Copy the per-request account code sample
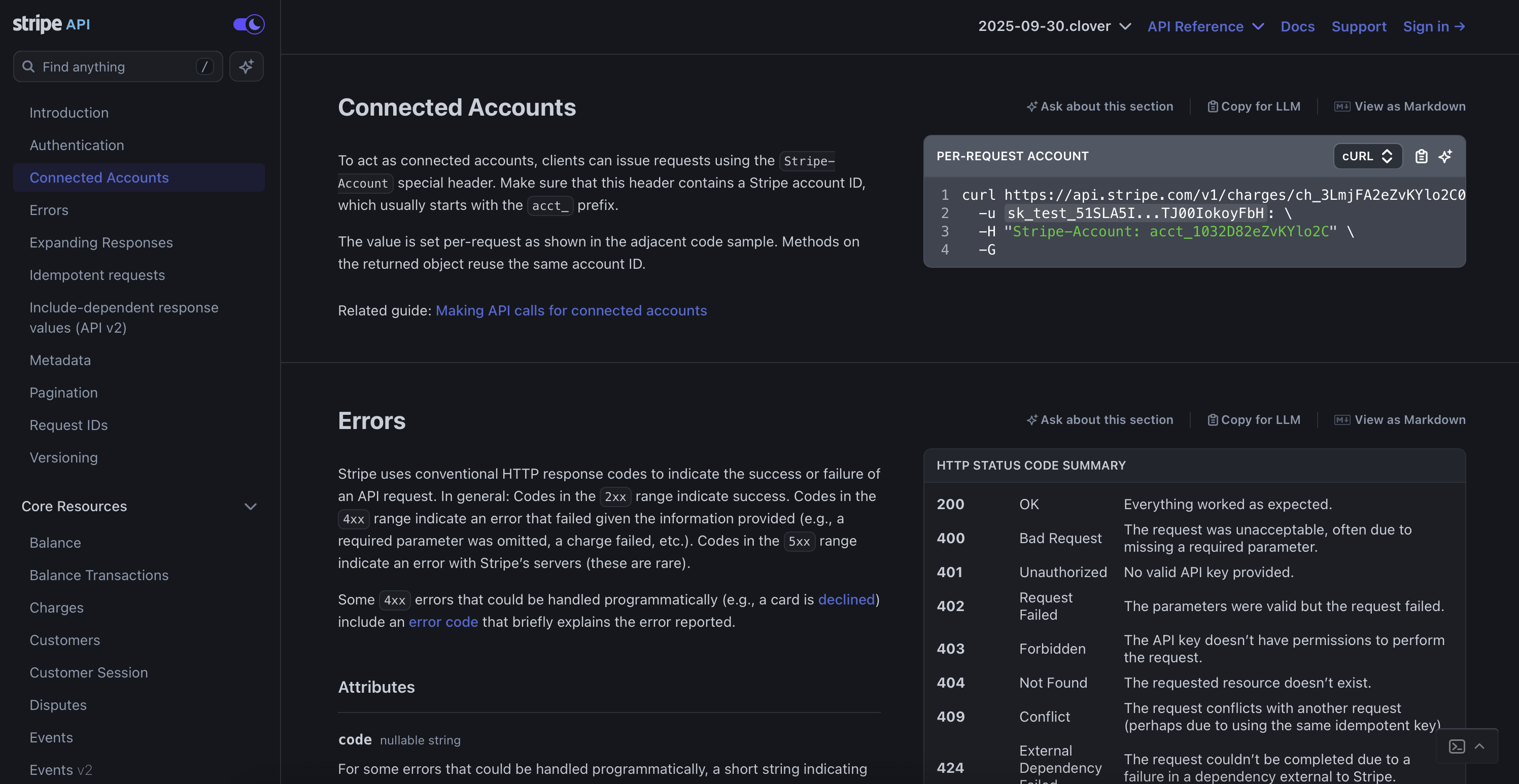The image size is (1519, 784). [1421, 156]
